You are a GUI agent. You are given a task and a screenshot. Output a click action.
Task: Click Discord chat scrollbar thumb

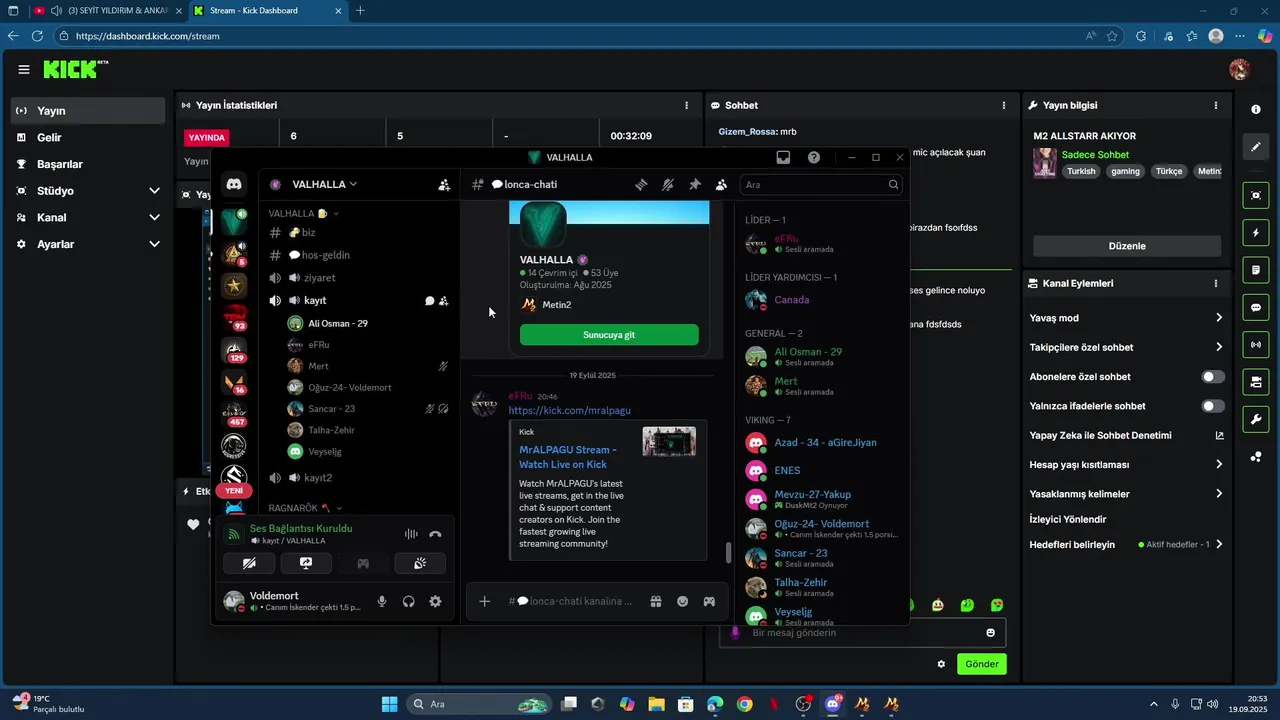pos(728,552)
